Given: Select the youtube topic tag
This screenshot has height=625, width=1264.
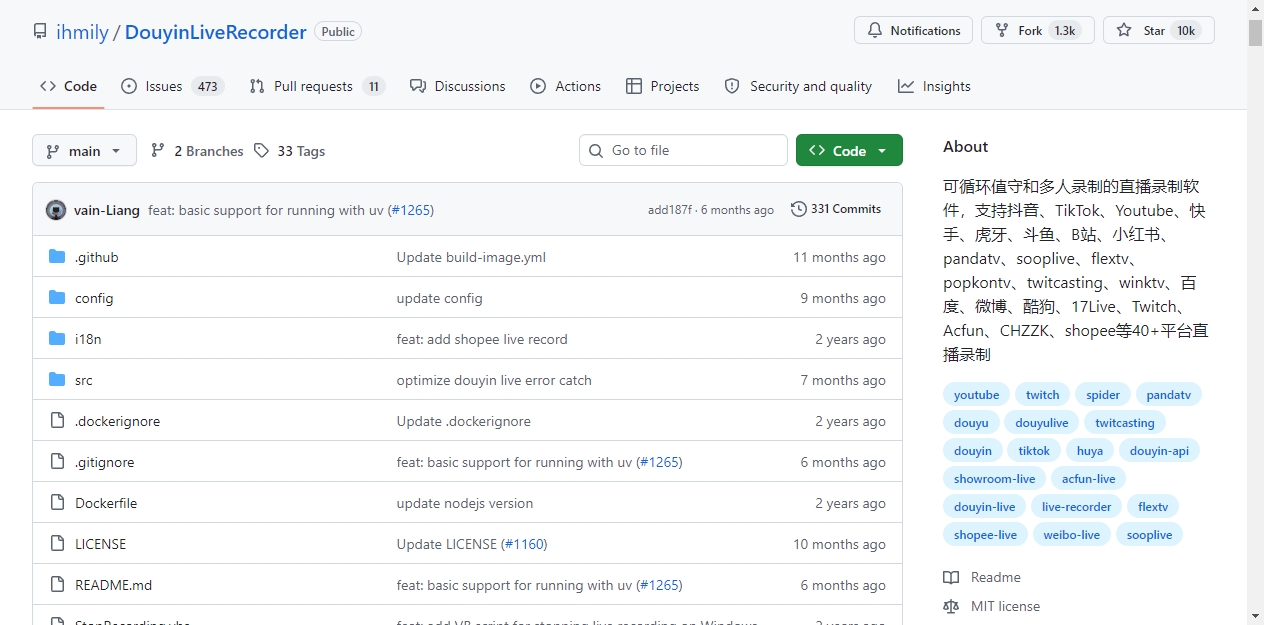Looking at the screenshot, I should (976, 395).
